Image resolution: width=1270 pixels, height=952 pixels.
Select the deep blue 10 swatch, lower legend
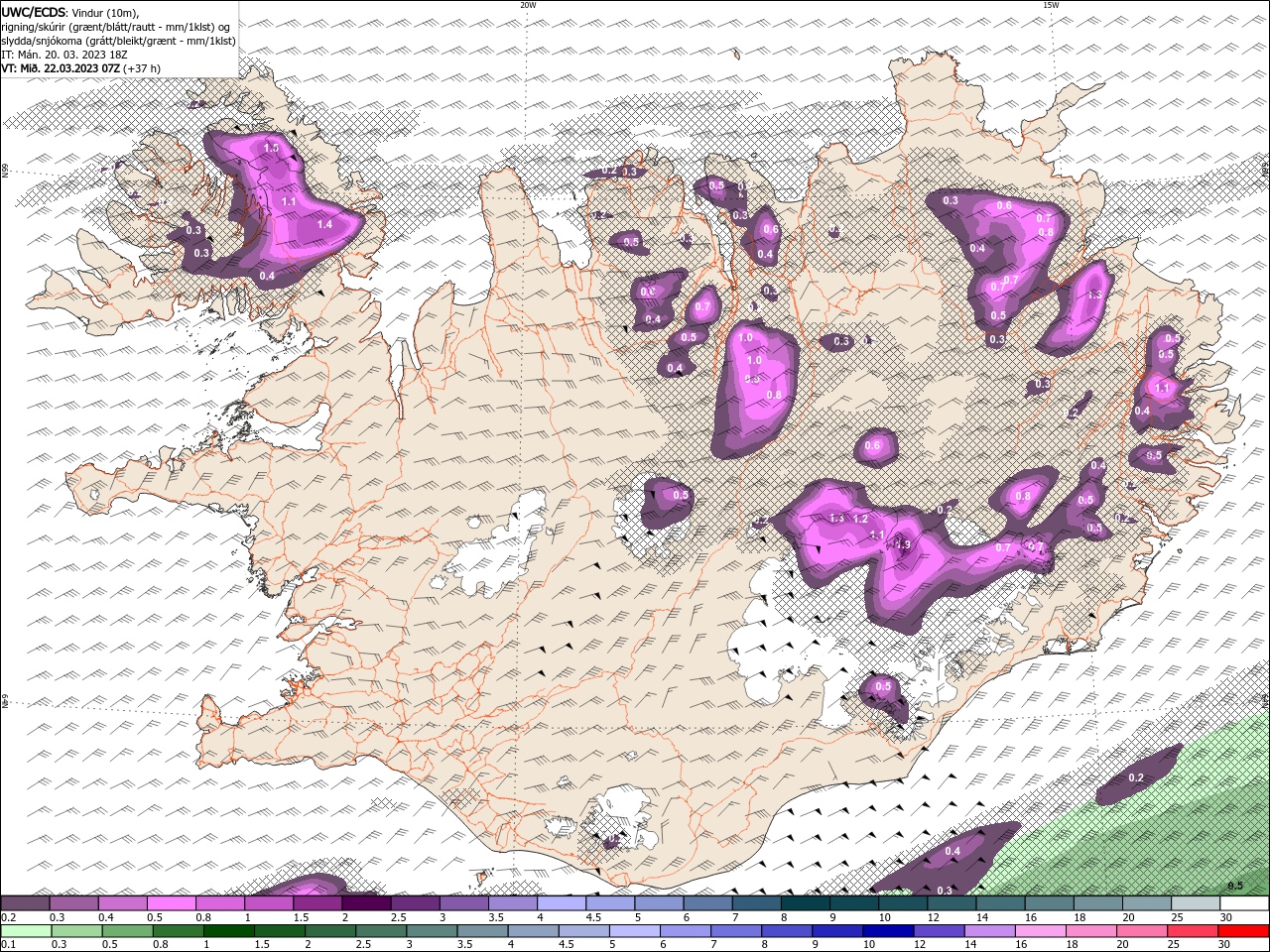(886, 931)
